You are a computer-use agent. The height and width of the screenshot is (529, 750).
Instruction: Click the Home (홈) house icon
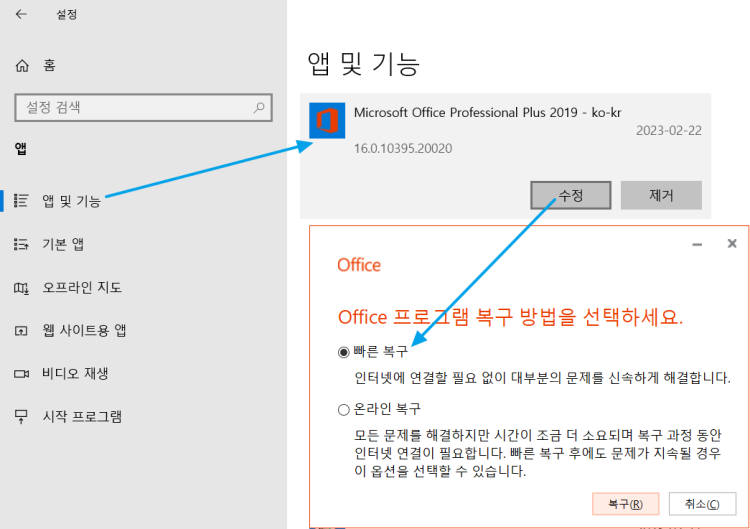point(22,66)
